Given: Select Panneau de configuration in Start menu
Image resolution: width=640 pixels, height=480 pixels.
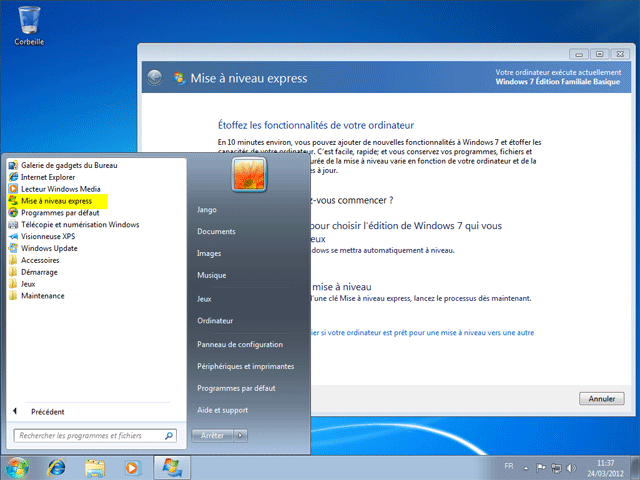Looking at the screenshot, I should [x=239, y=344].
